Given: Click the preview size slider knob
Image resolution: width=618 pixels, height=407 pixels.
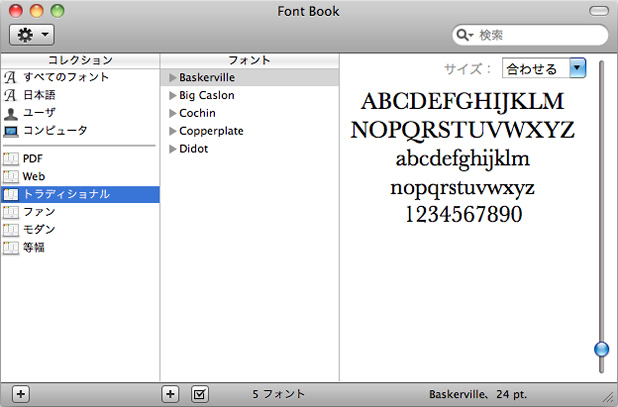Looking at the screenshot, I should click(x=601, y=349).
